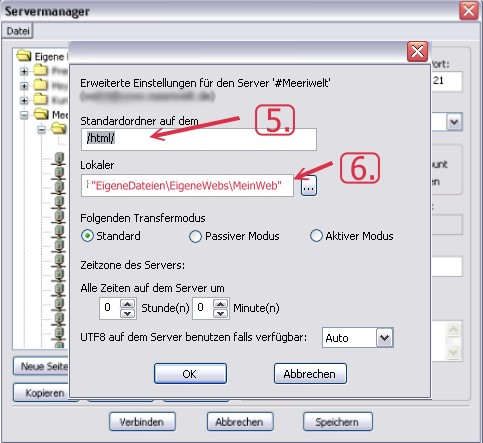
Task: Decrease the Minute(n) value
Action: (221, 313)
